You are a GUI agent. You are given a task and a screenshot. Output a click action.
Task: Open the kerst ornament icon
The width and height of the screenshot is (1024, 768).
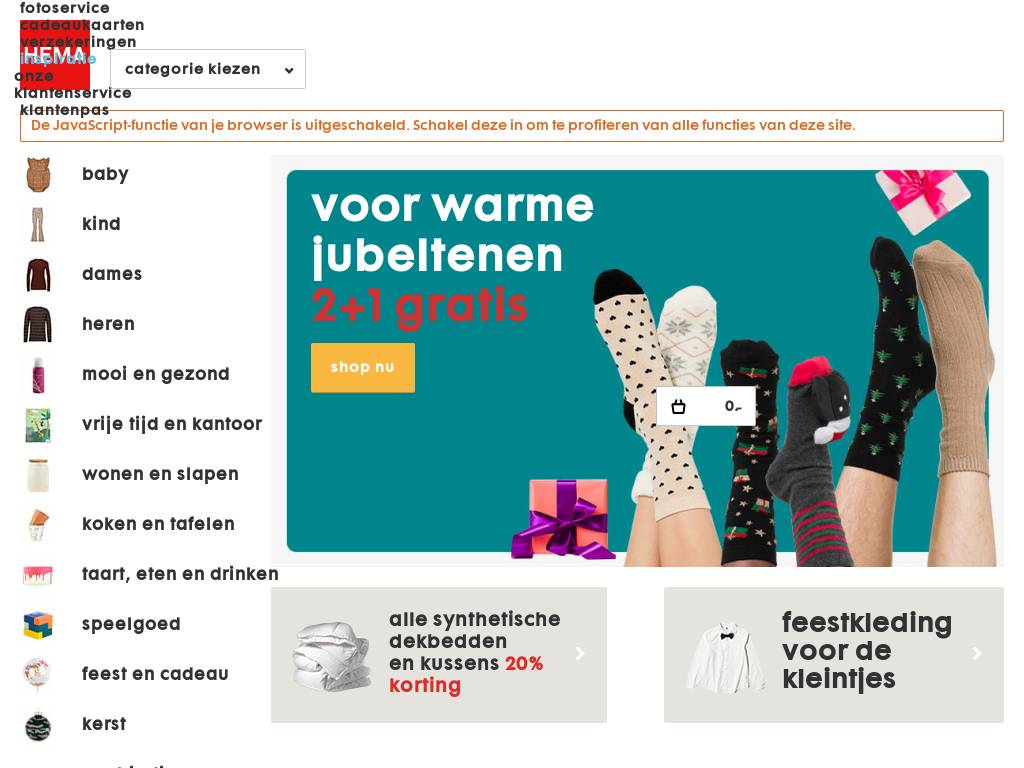pyautogui.click(x=38, y=726)
